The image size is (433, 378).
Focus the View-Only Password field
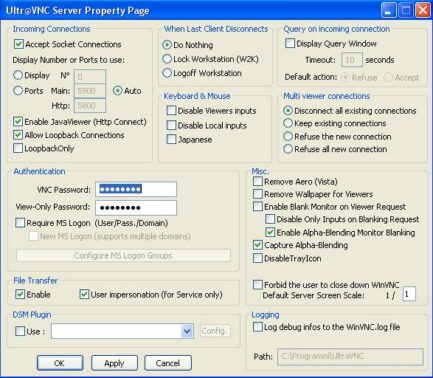click(x=136, y=208)
